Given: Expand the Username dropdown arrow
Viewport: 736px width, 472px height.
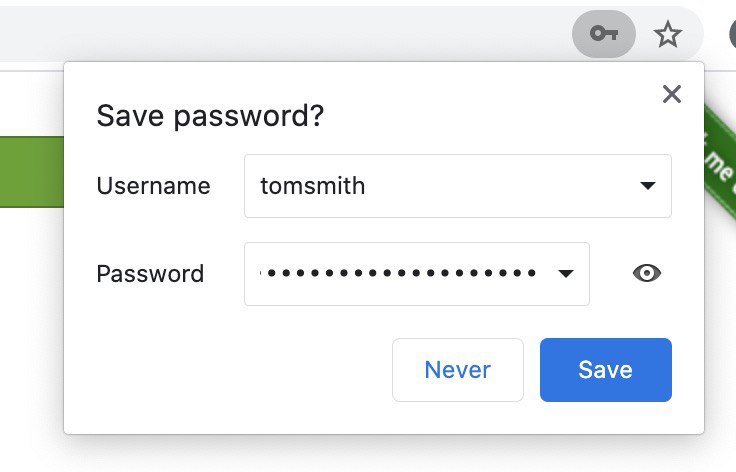Looking at the screenshot, I should (x=648, y=186).
